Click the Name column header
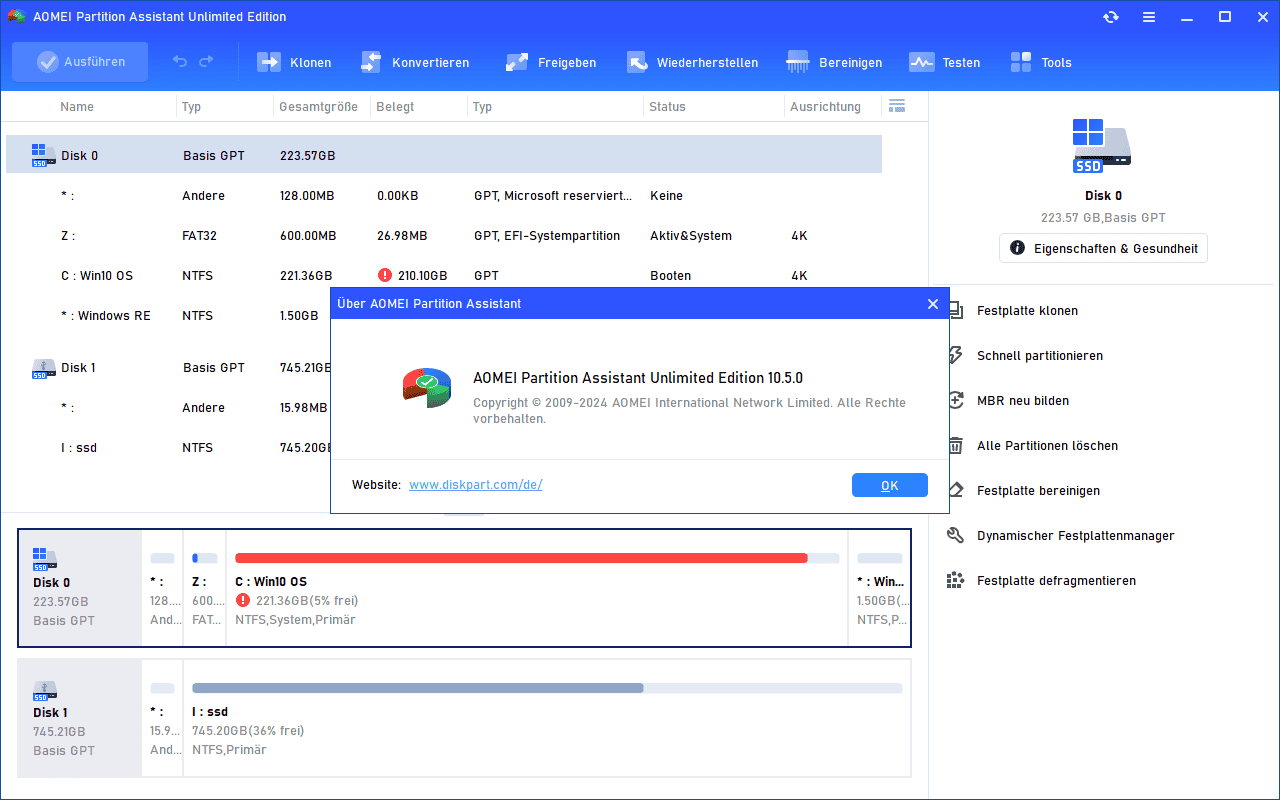The image size is (1280, 800). click(77, 107)
